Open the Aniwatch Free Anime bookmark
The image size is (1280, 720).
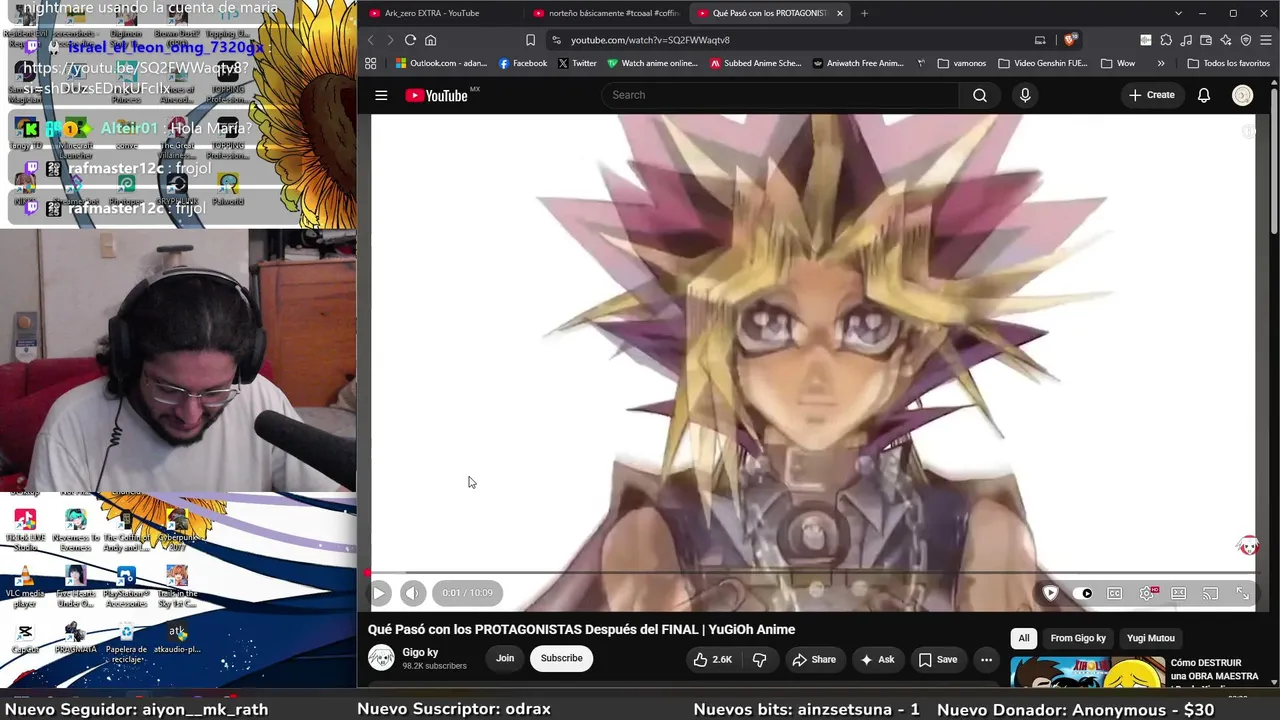coord(858,63)
